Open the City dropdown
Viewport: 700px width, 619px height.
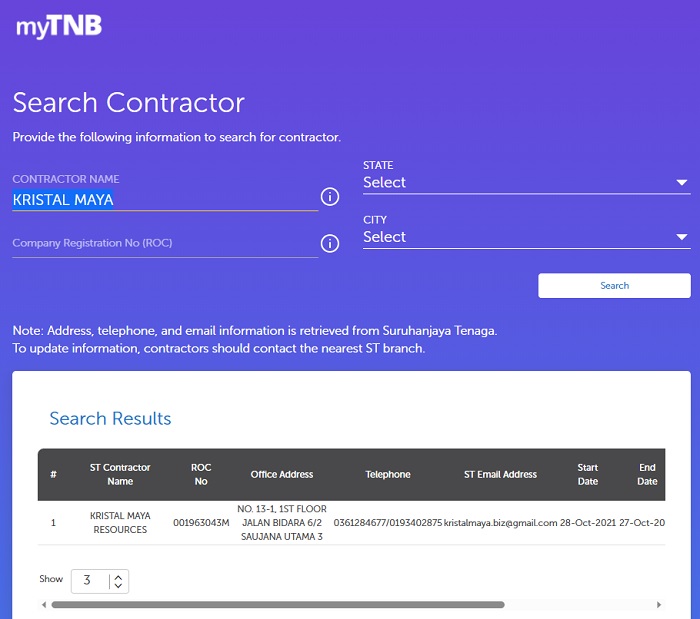coord(526,237)
